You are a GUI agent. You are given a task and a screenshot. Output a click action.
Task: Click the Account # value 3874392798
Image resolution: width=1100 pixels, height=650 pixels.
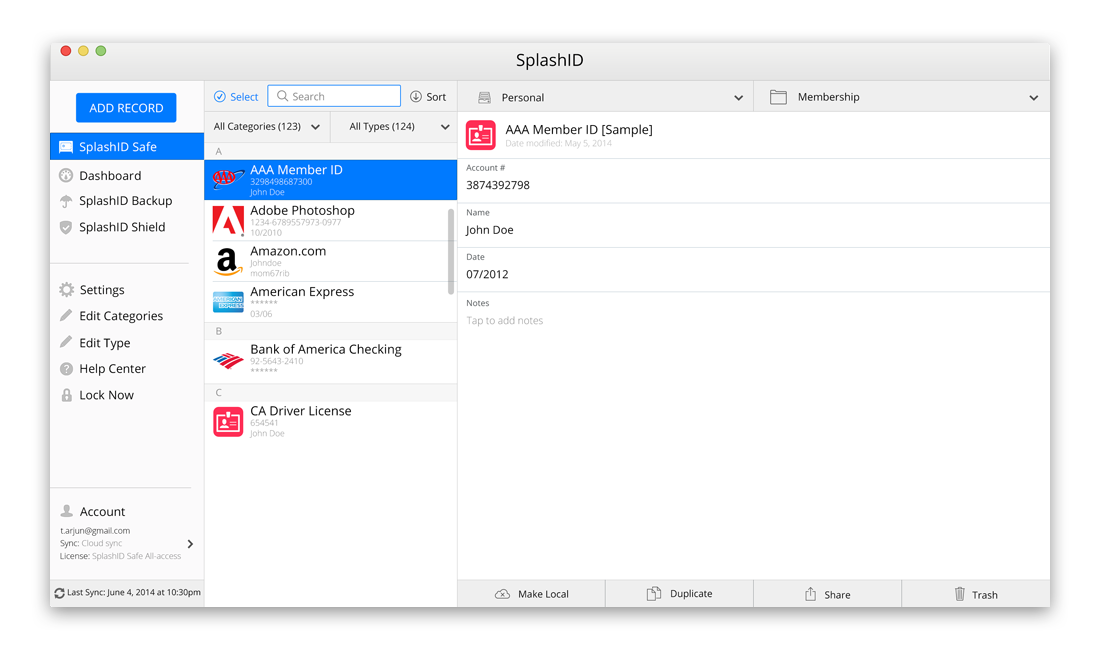click(x=498, y=185)
